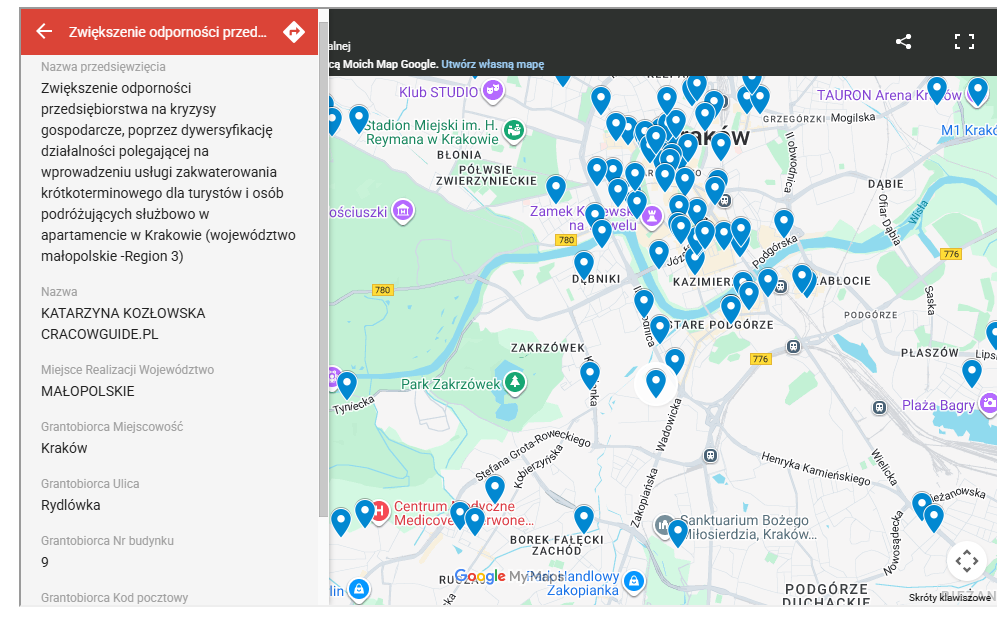Click the Plaża Bagry purple icon
This screenshot has width=997, height=617.
coord(988,404)
